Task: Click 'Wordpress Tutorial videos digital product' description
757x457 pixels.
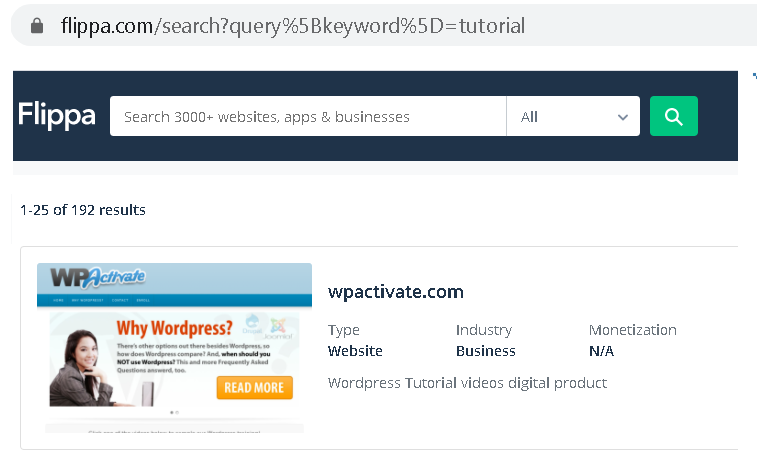Action: click(467, 383)
